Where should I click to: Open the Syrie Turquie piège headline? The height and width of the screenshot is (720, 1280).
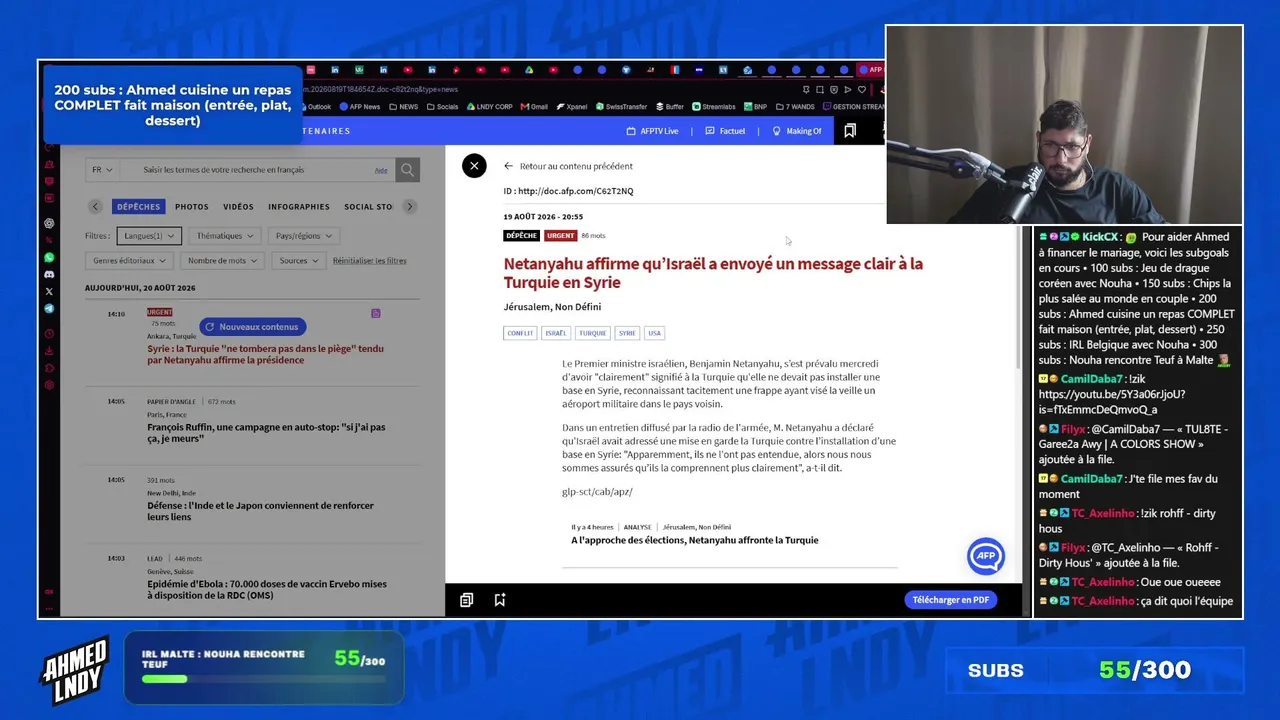pos(266,354)
